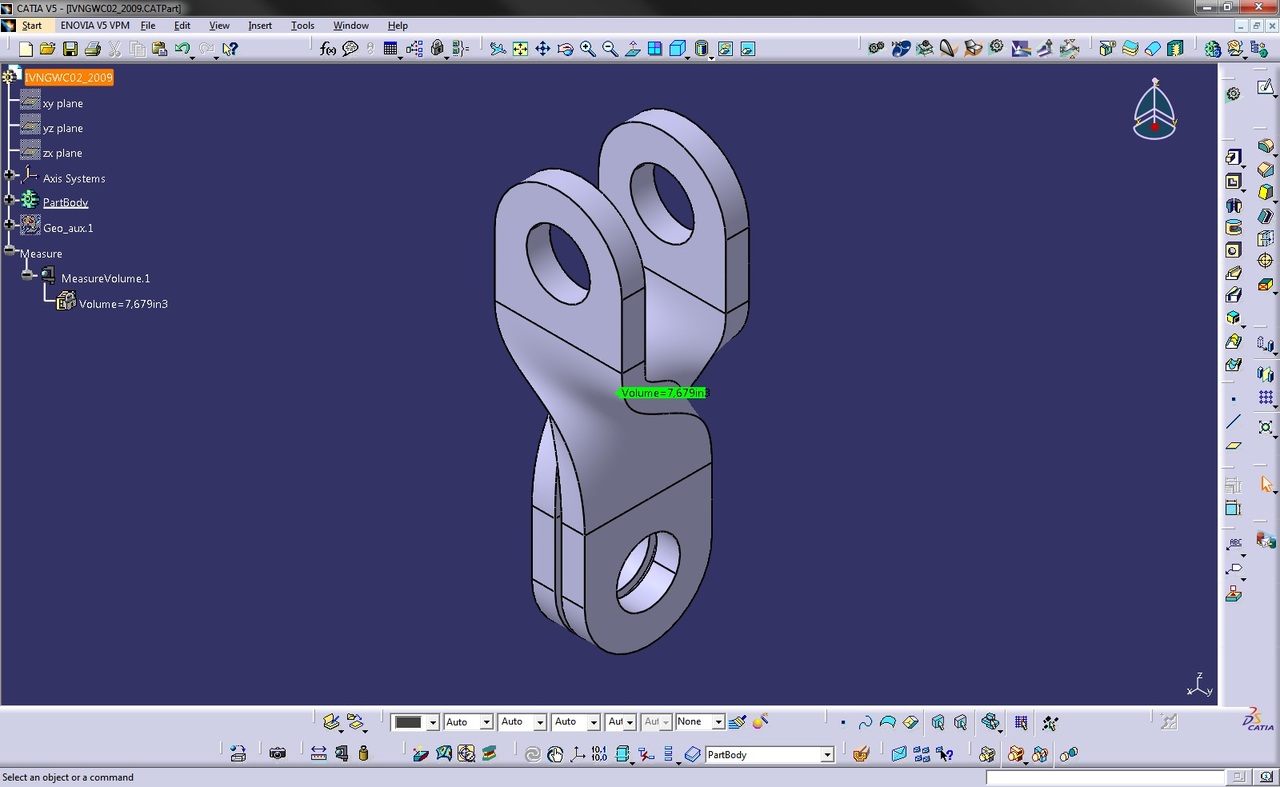Click the Measure Between icon
This screenshot has height=787, width=1280.
click(x=318, y=753)
